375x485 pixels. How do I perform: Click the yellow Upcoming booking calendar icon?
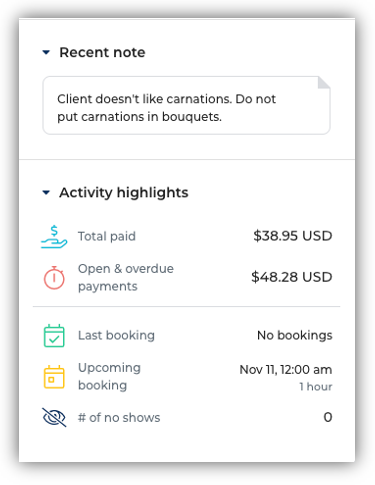pyautogui.click(x=54, y=377)
